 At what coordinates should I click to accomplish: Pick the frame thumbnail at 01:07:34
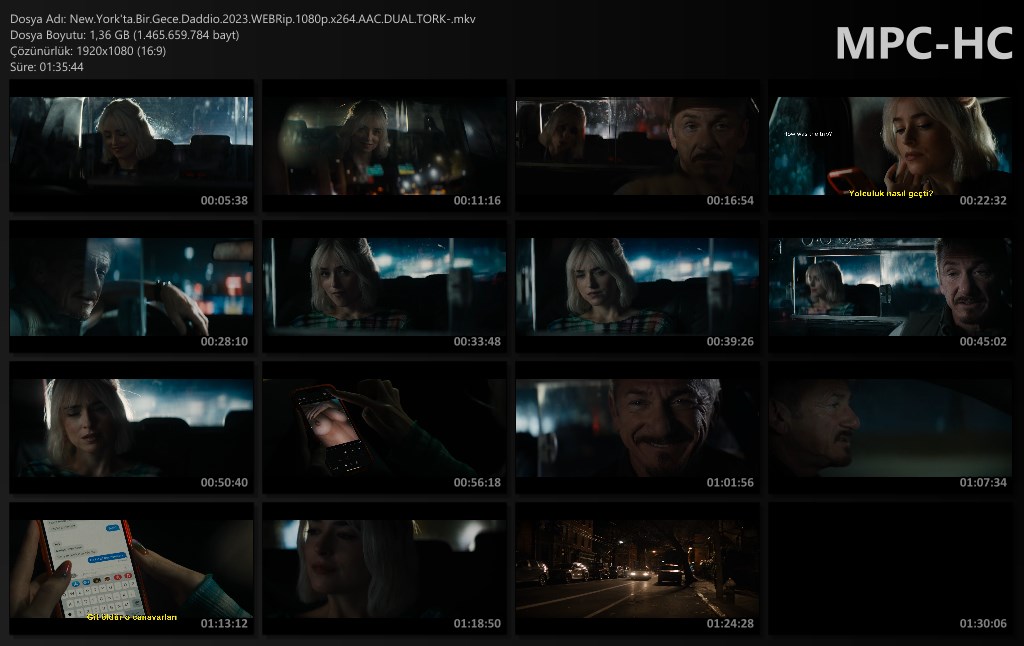(x=890, y=428)
